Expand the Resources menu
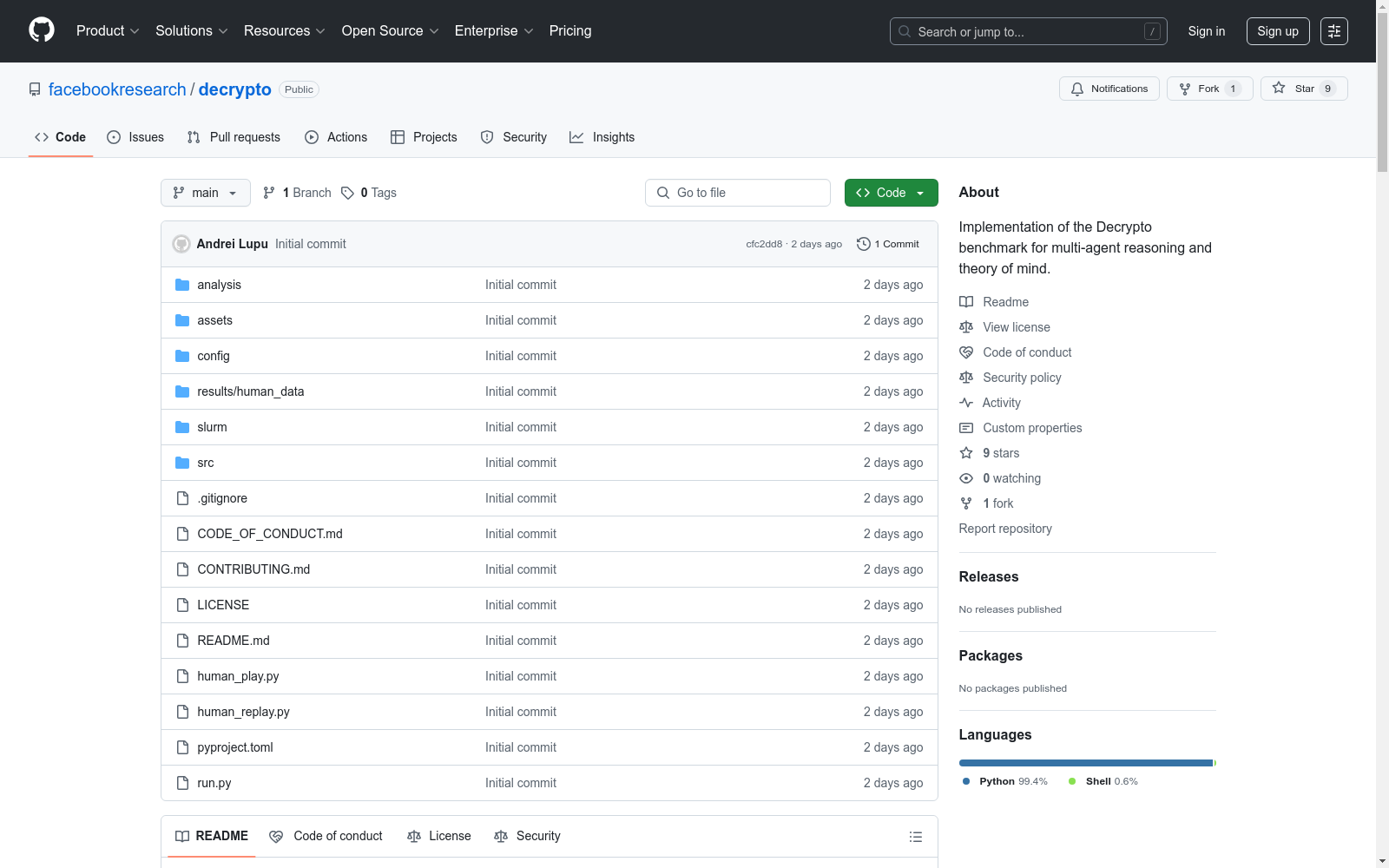The height and width of the screenshot is (868, 1389). tap(285, 31)
